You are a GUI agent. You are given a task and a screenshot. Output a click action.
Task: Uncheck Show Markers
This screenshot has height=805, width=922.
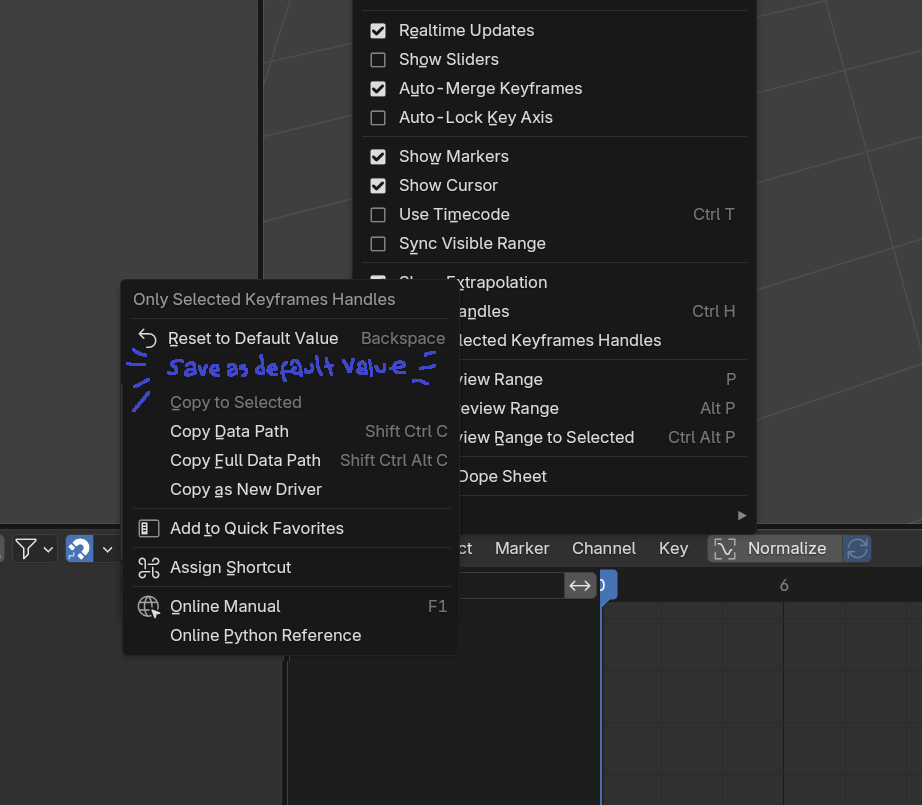(x=378, y=156)
